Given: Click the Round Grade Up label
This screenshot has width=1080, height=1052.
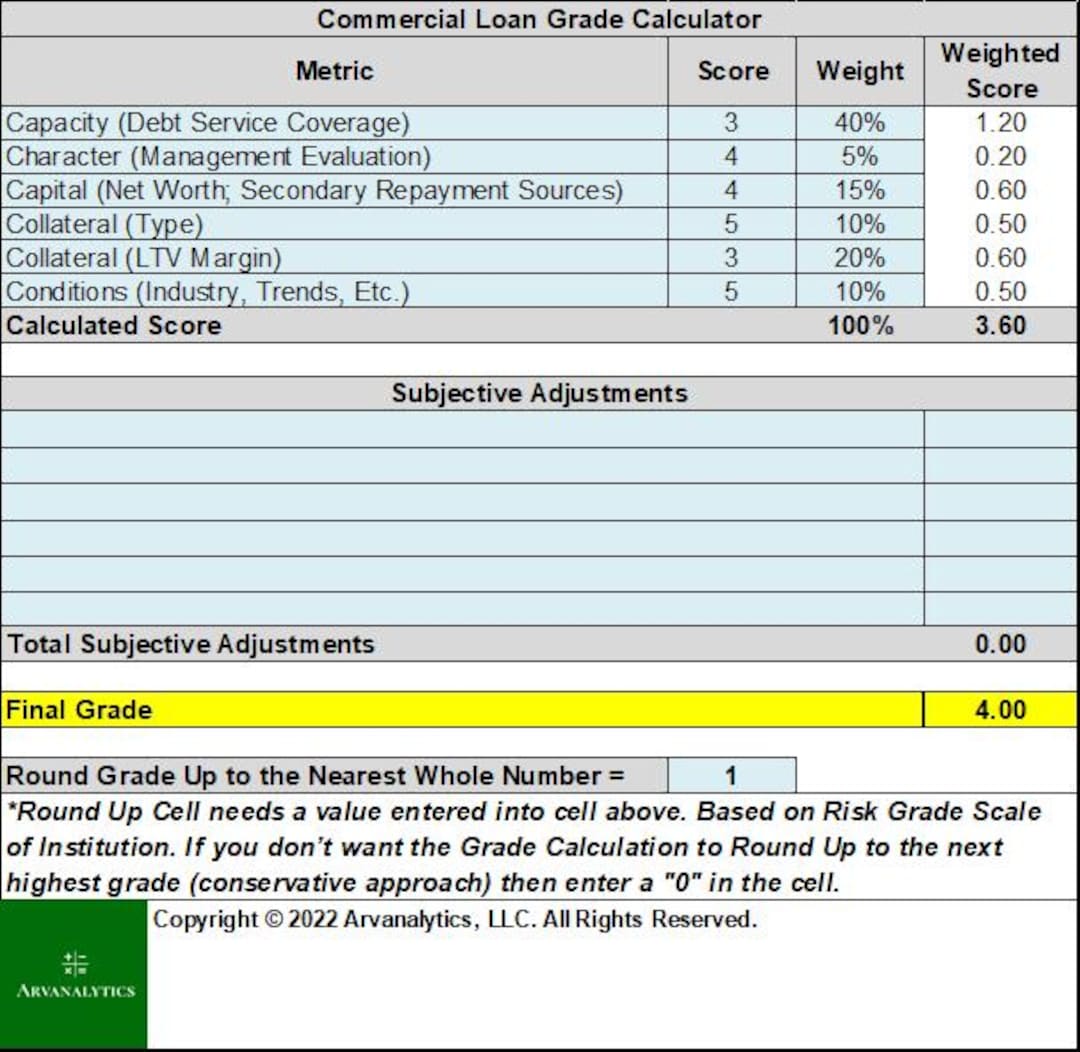Looking at the screenshot, I should (x=315, y=776).
